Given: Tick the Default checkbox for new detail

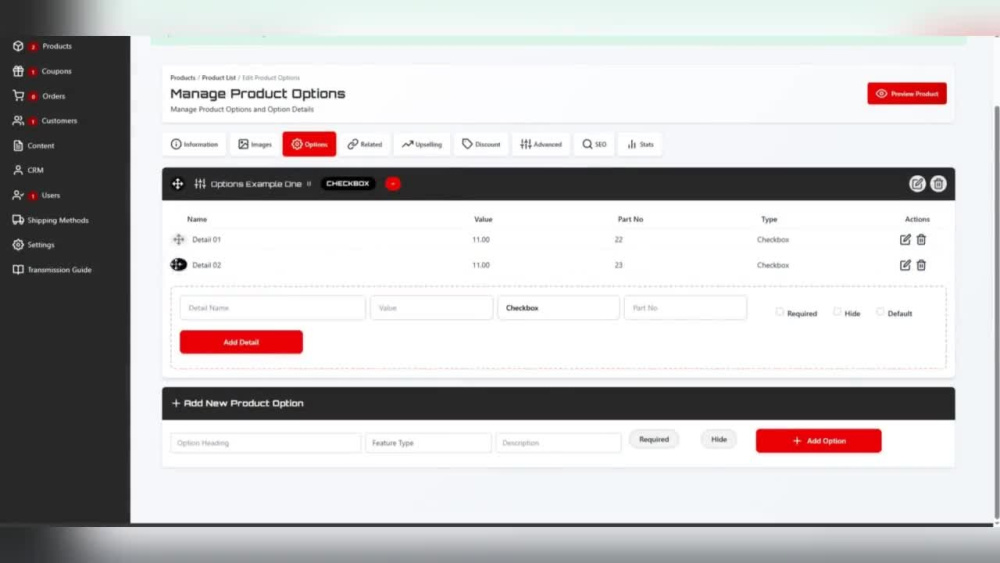Looking at the screenshot, I should pos(880,312).
